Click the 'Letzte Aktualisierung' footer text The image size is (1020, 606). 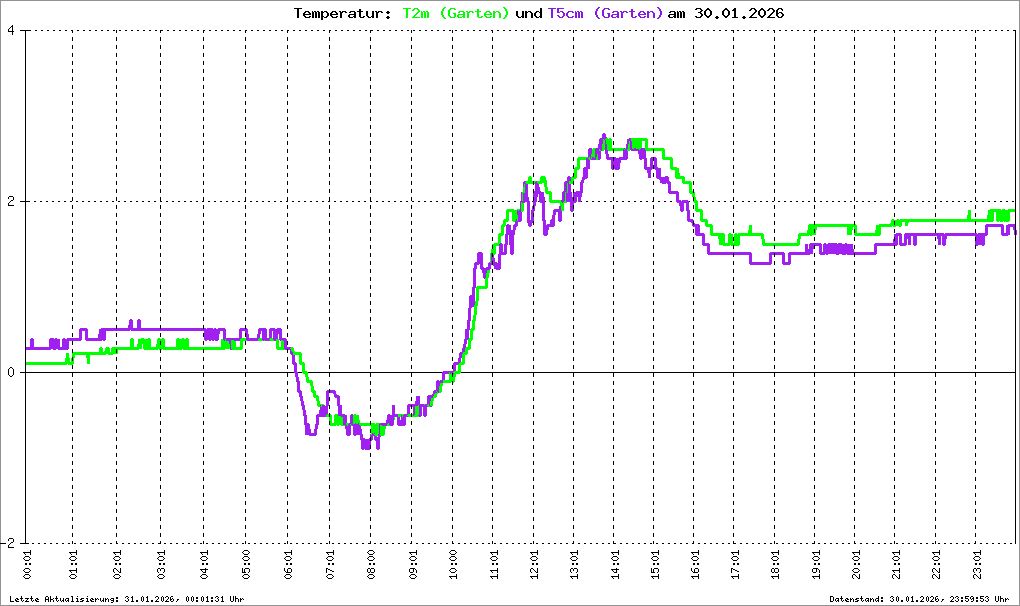(x=126, y=599)
